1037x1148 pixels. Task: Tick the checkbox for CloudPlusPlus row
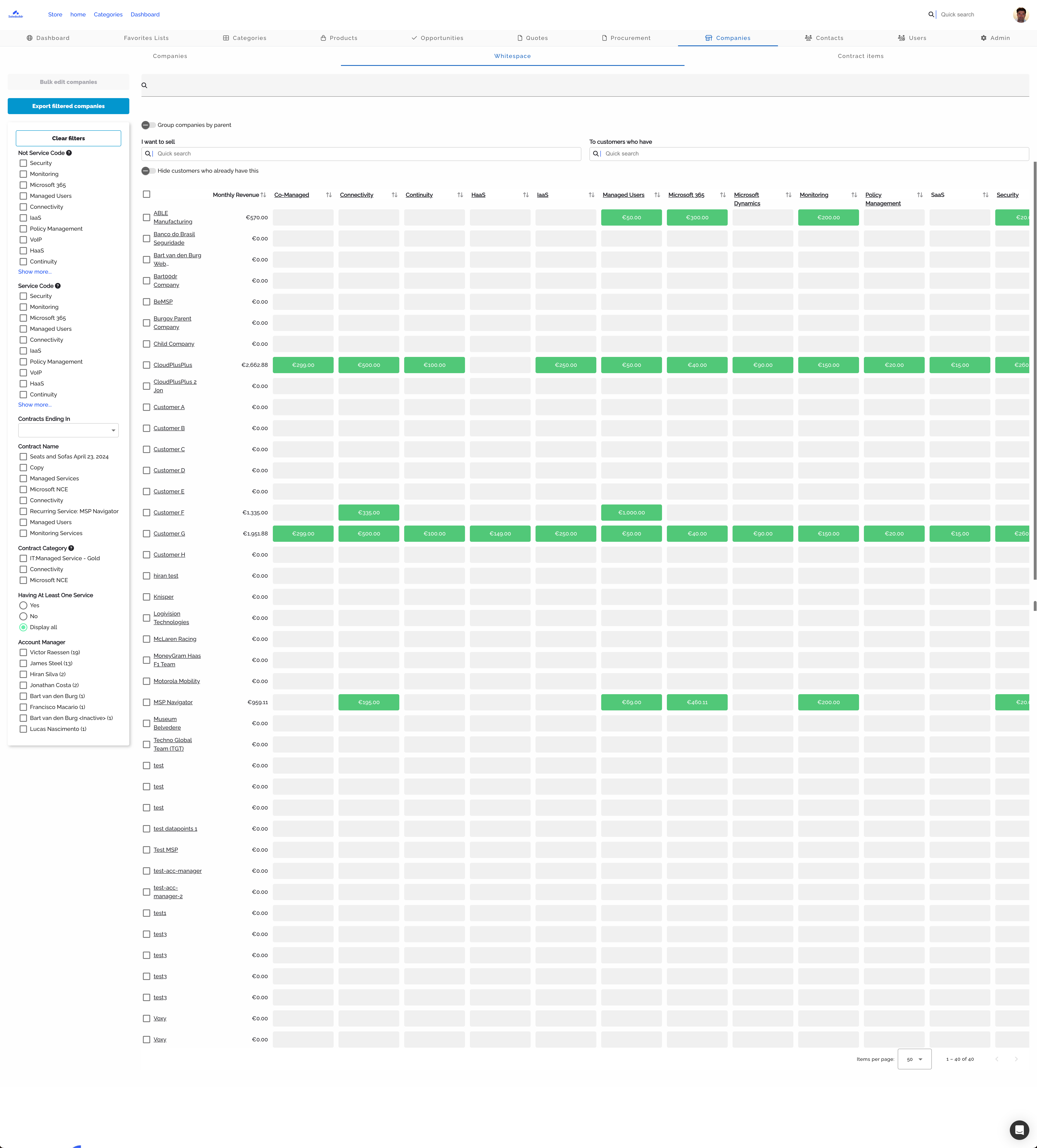(146, 365)
